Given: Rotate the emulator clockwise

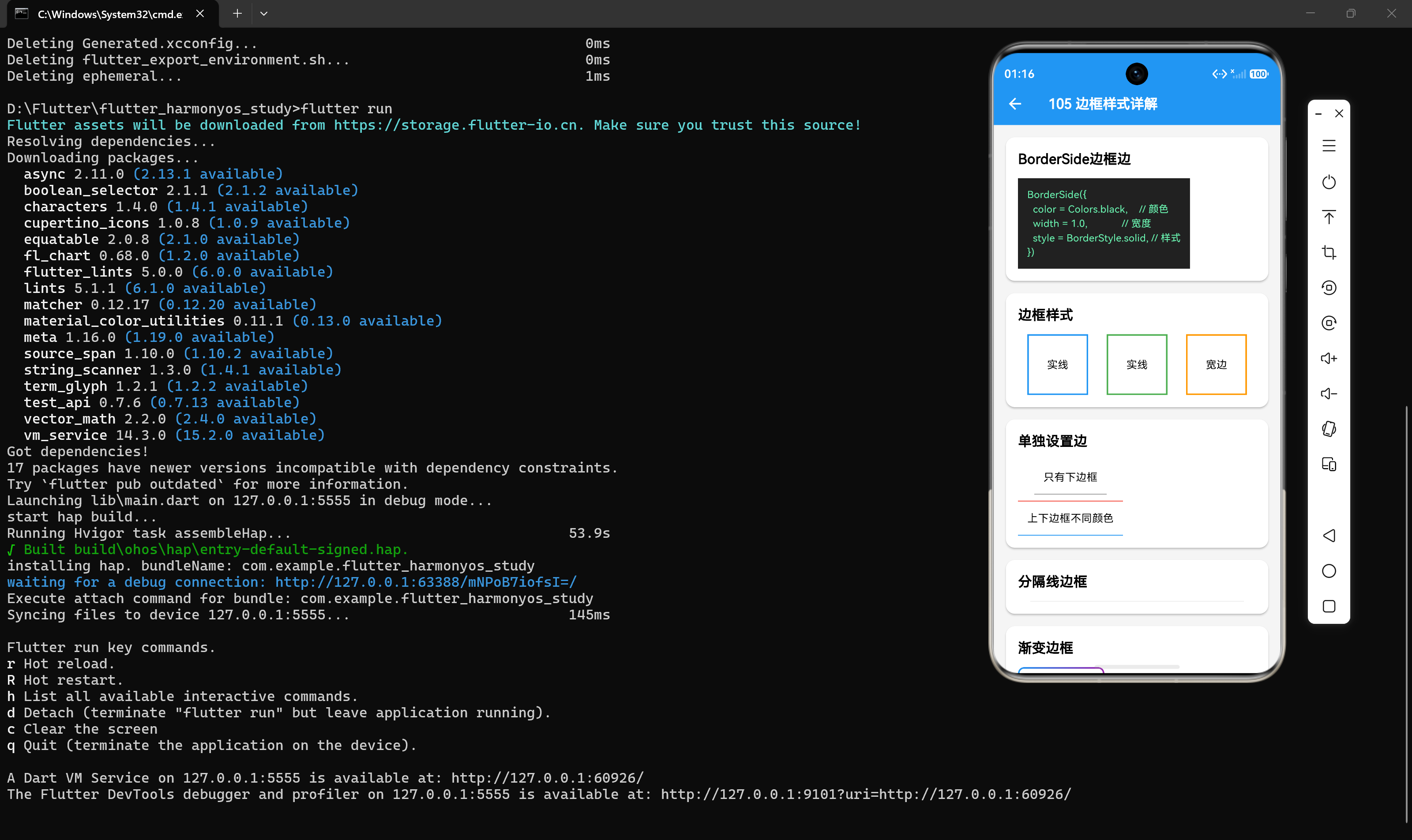Looking at the screenshot, I should pyautogui.click(x=1329, y=322).
